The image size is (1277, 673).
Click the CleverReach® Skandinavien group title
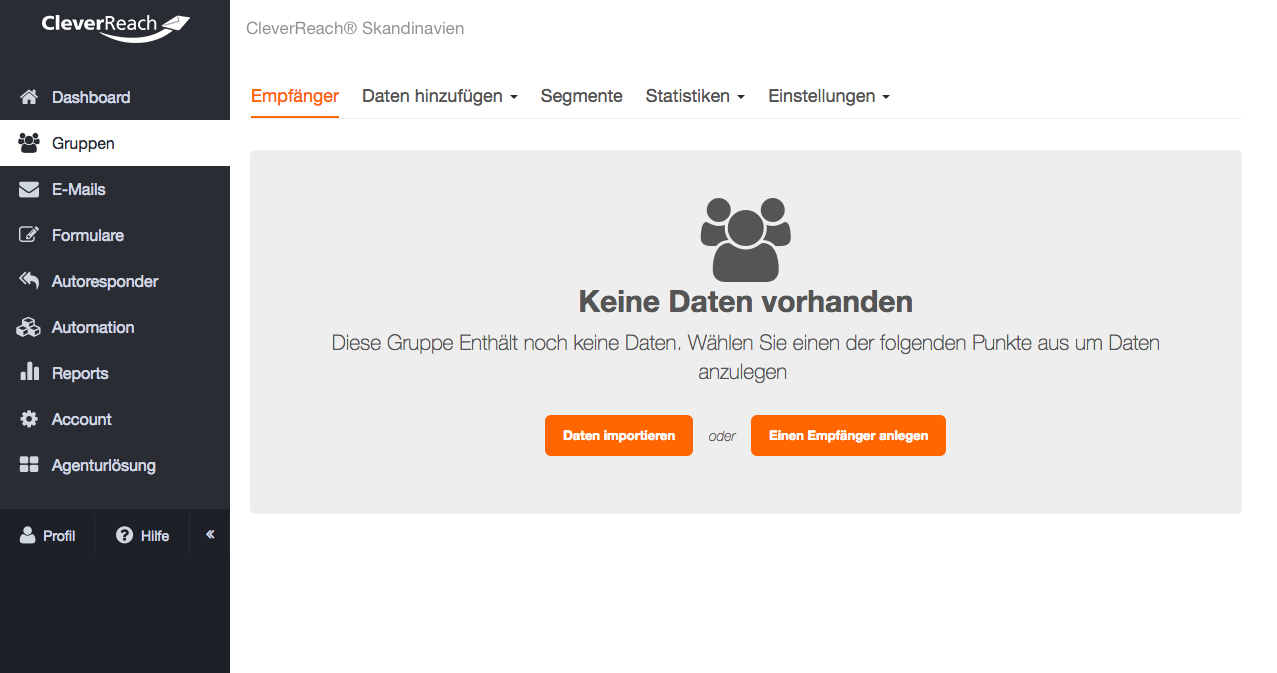(355, 28)
